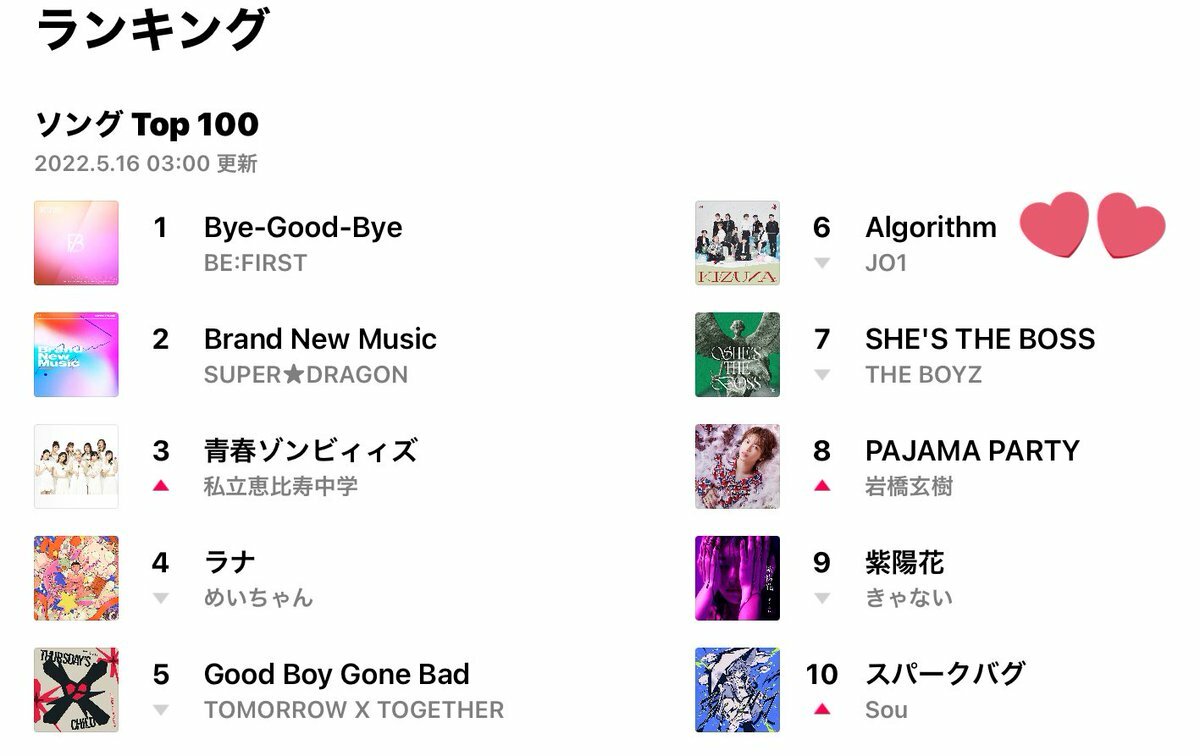Open the ラナ colorful cover art
Screen dimensions: 1200x756
76,579
